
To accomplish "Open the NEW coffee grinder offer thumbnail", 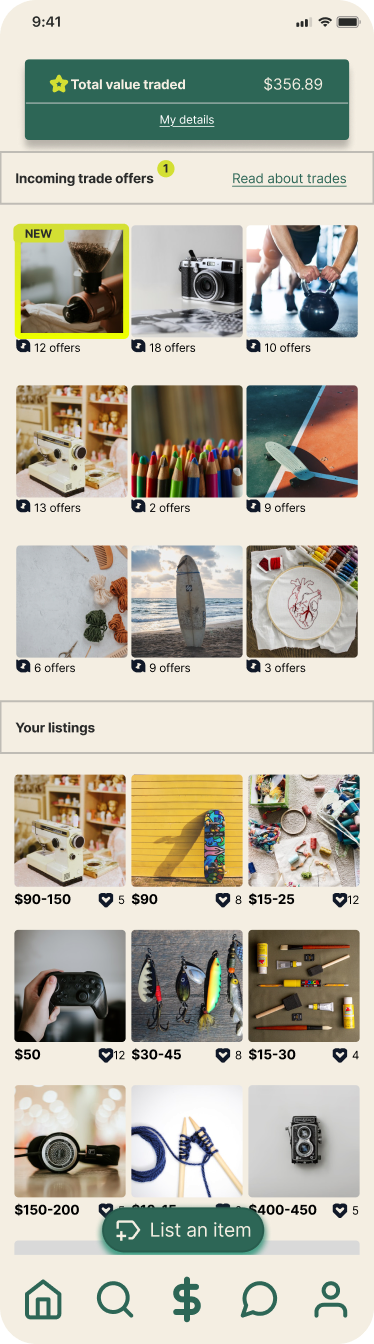I will 71,281.
